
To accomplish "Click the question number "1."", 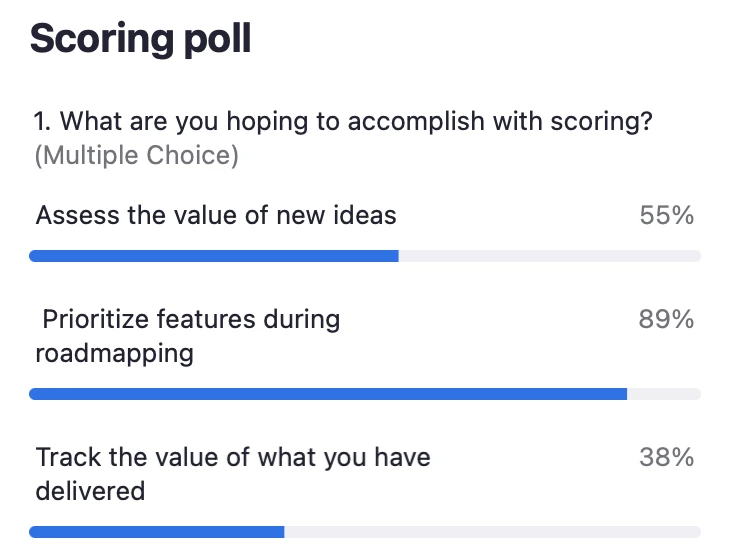I will tap(43, 122).
